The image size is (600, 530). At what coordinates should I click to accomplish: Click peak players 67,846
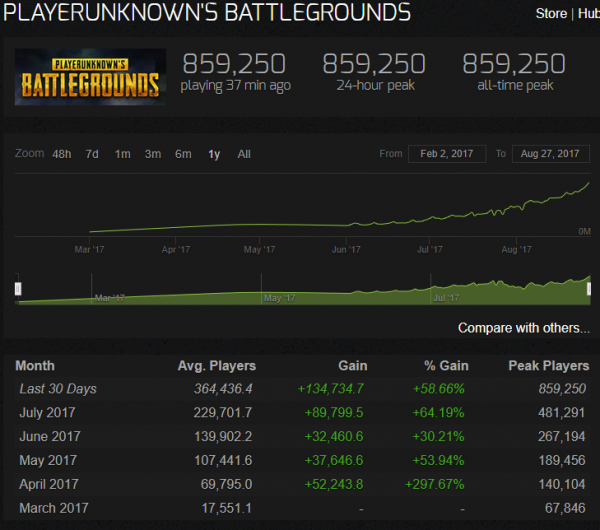(x=565, y=508)
